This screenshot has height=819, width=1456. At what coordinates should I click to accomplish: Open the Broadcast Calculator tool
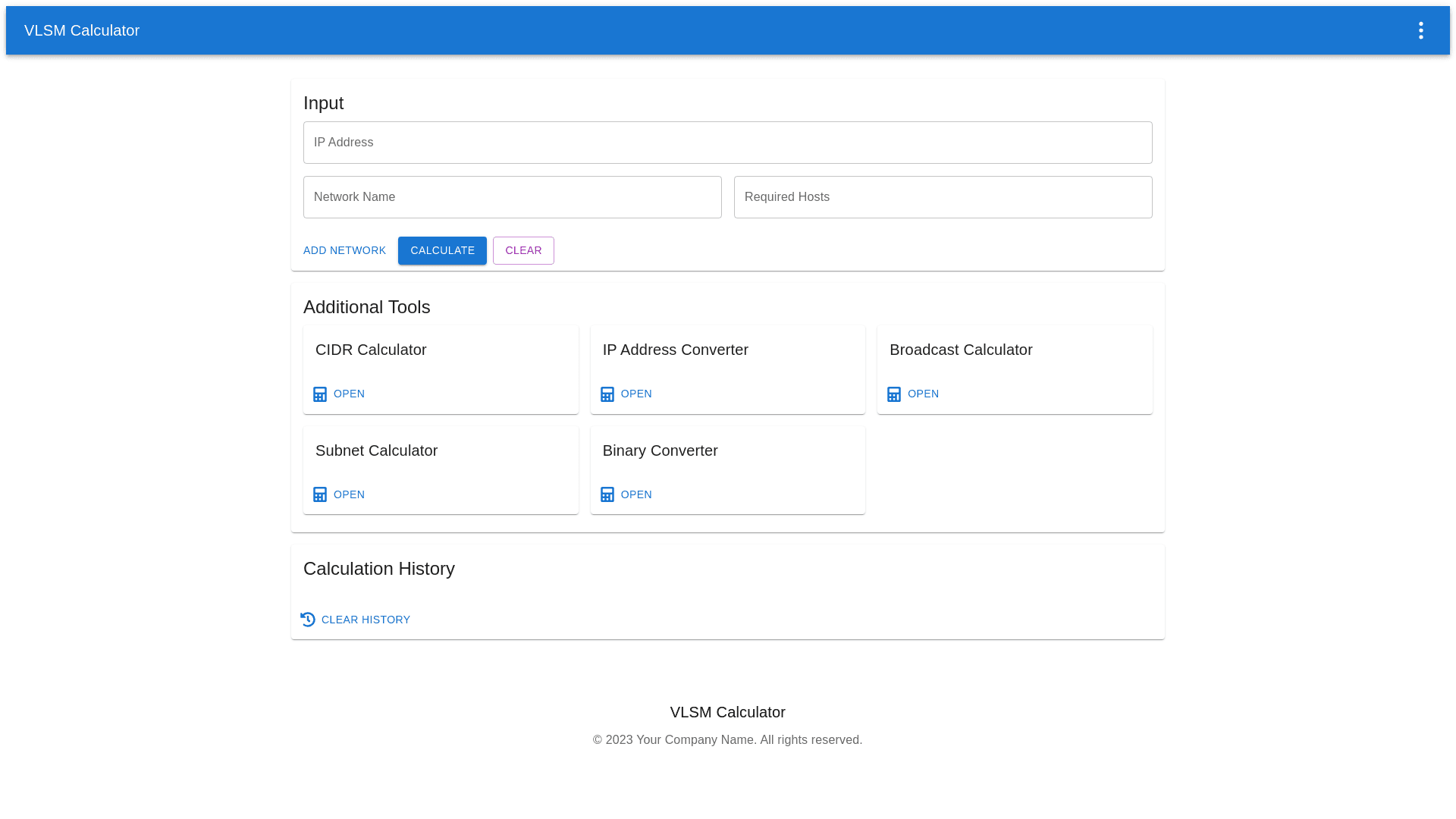point(923,394)
